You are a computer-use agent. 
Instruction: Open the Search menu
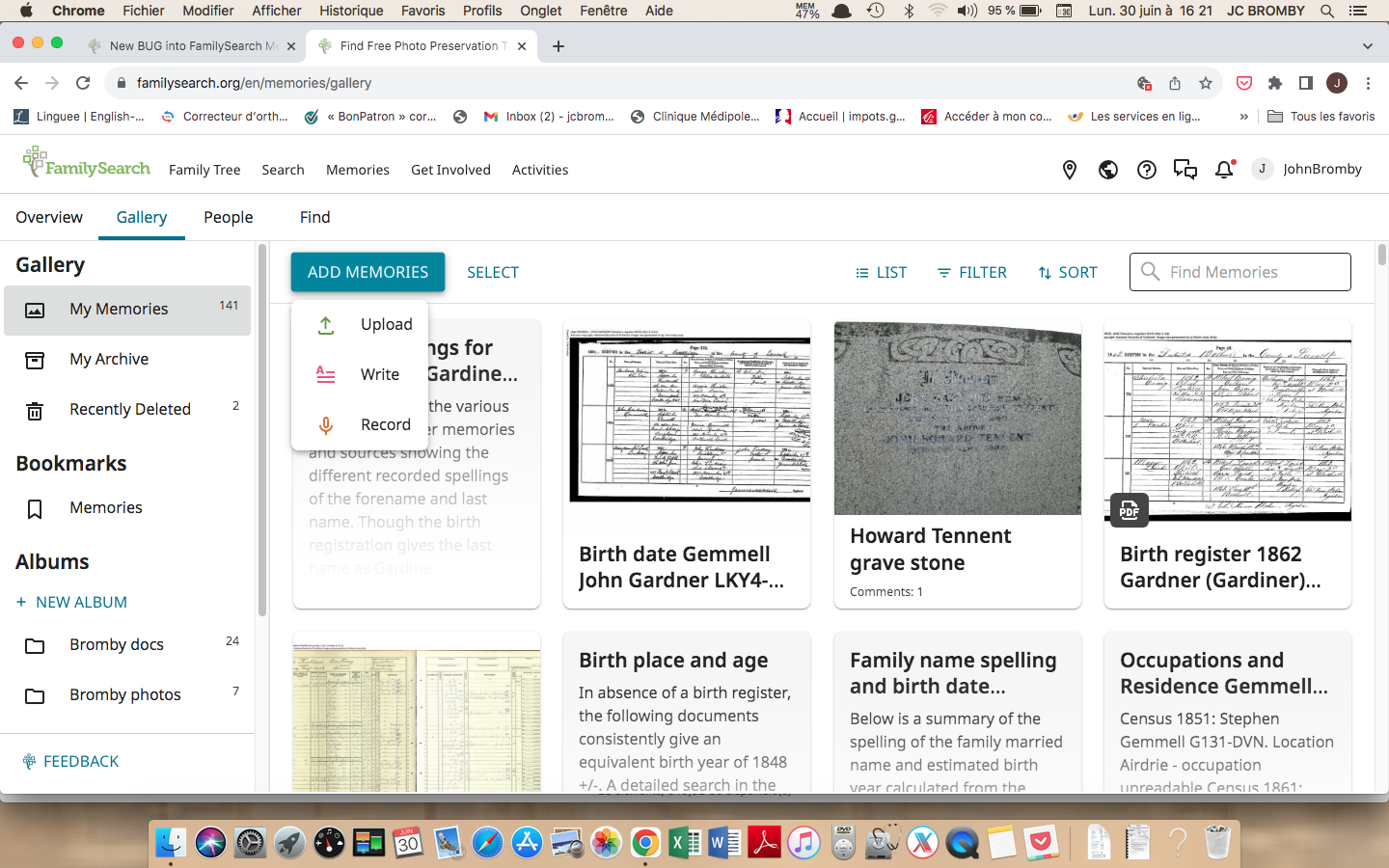click(x=283, y=170)
